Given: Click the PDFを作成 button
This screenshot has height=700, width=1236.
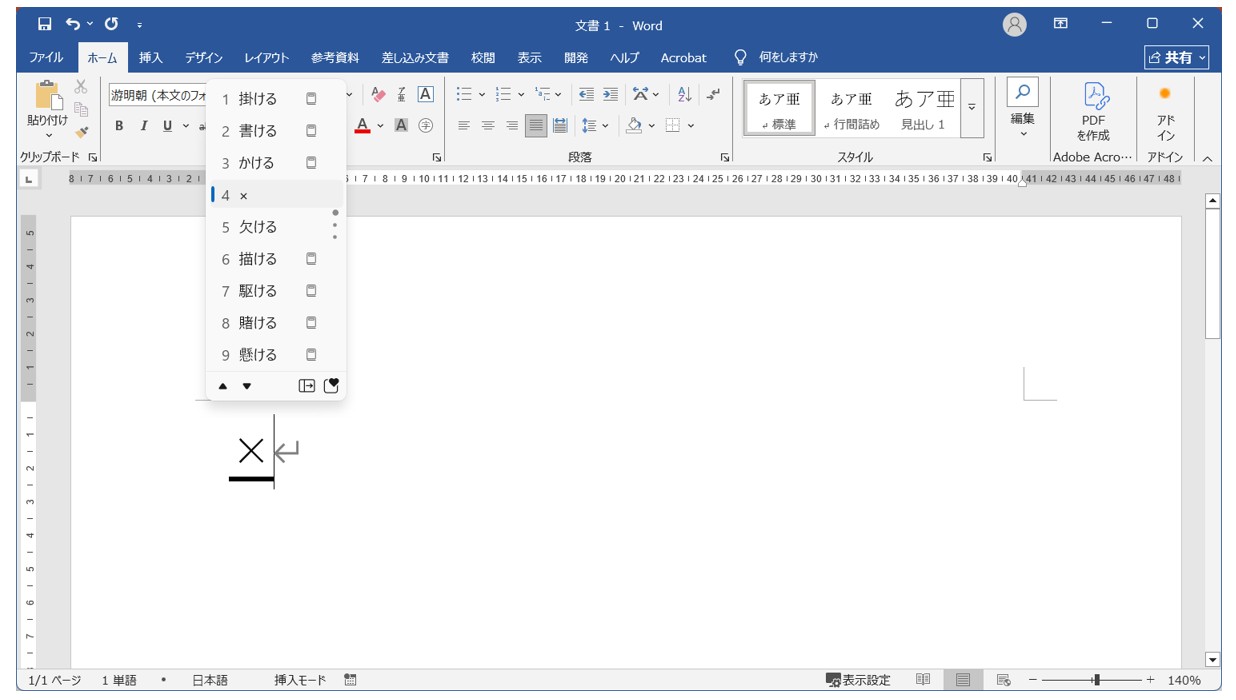Looking at the screenshot, I should click(1093, 111).
